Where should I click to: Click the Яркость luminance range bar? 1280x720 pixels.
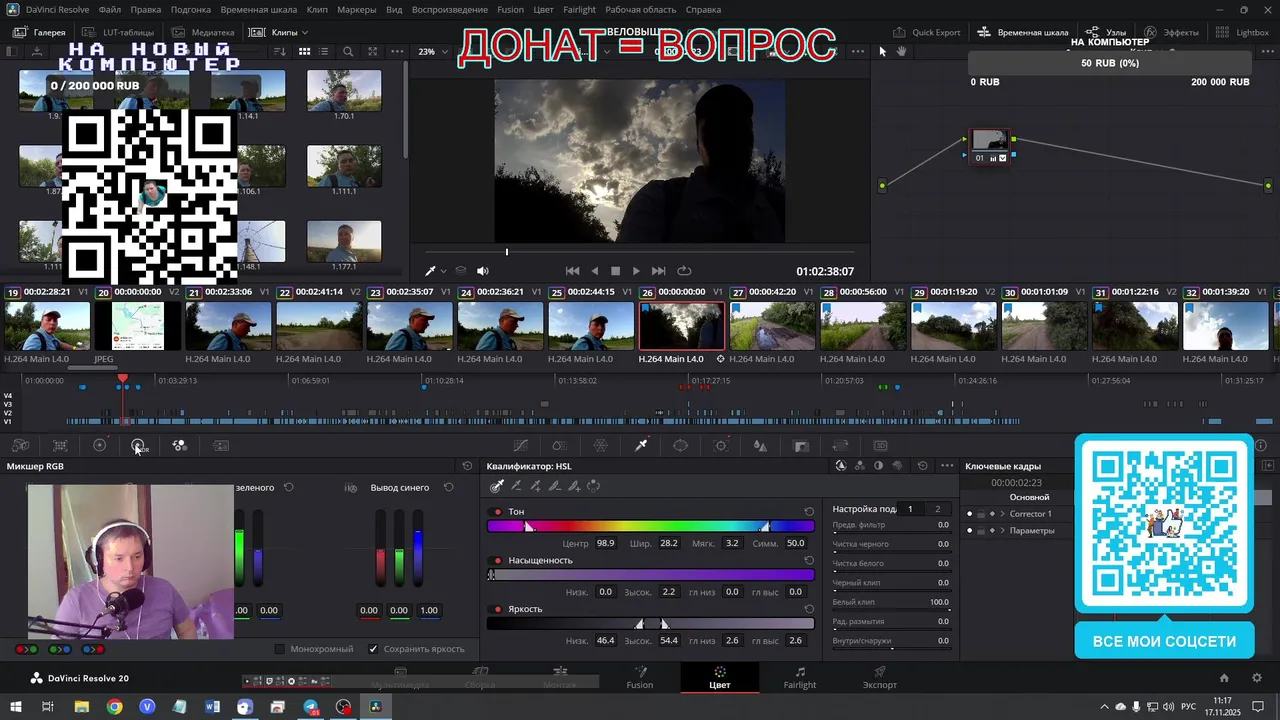[650, 624]
